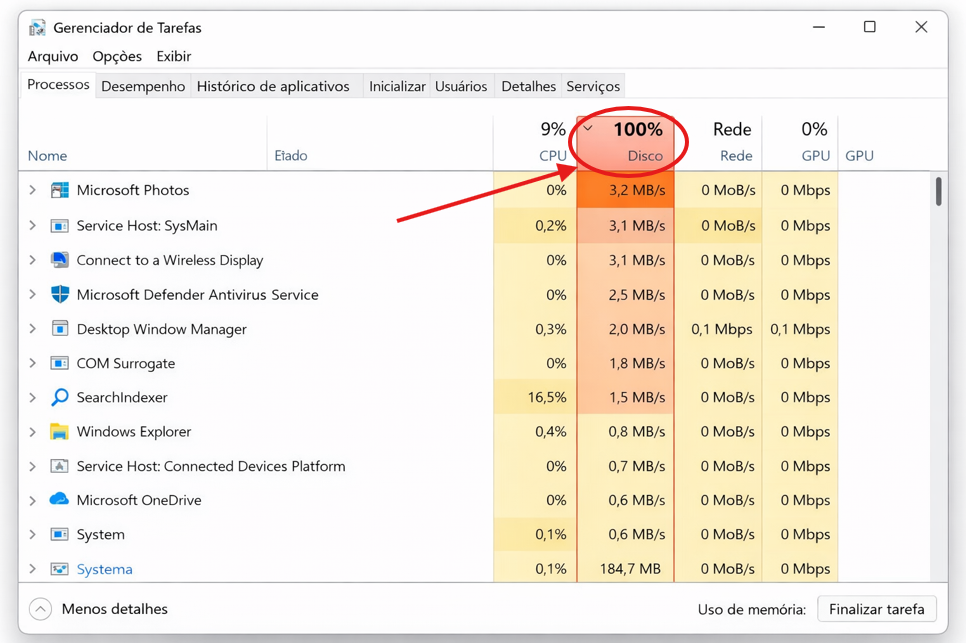Click the Service Host: SysMain icon
The width and height of the screenshot is (966, 643).
coord(59,226)
